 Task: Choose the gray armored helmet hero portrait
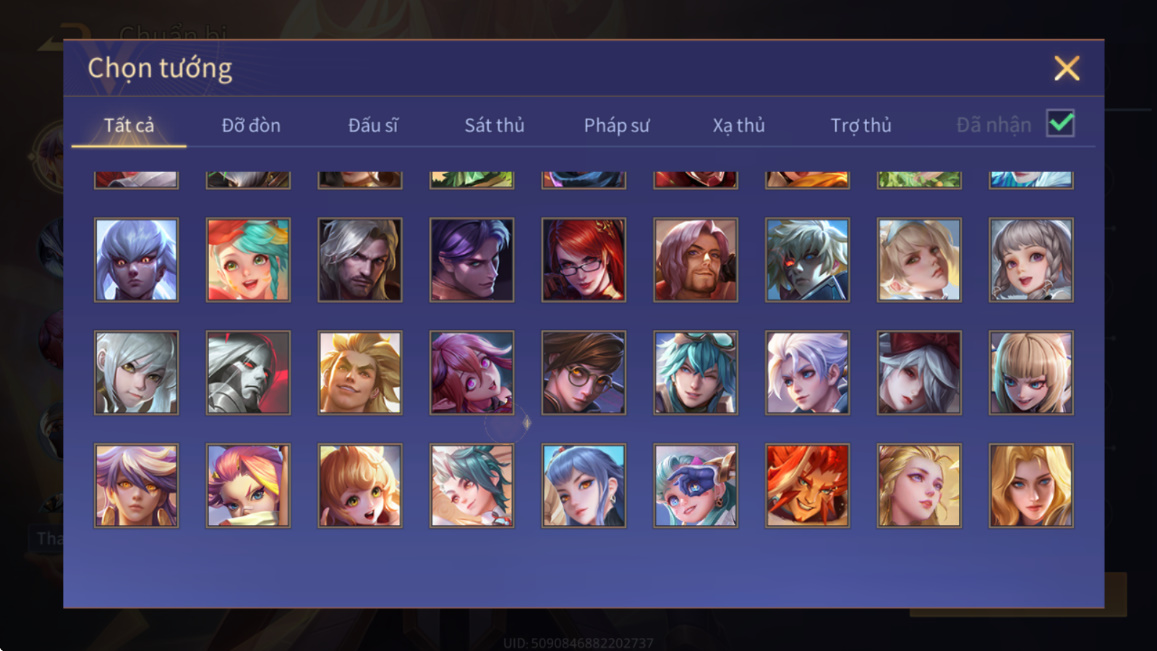click(248, 373)
